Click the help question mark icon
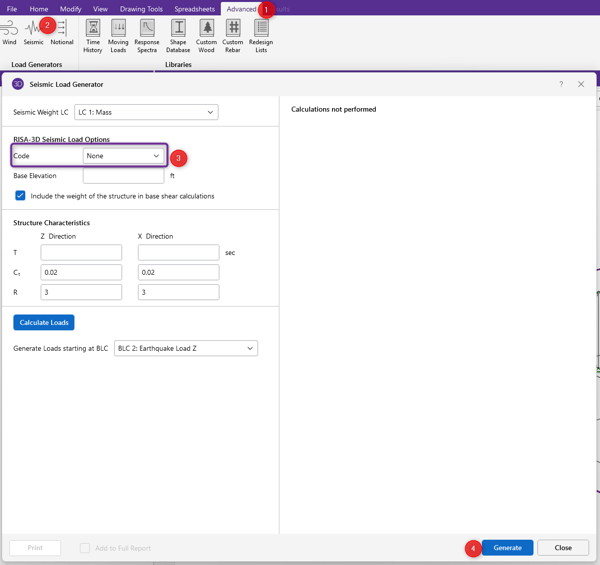The image size is (600, 565). click(561, 84)
